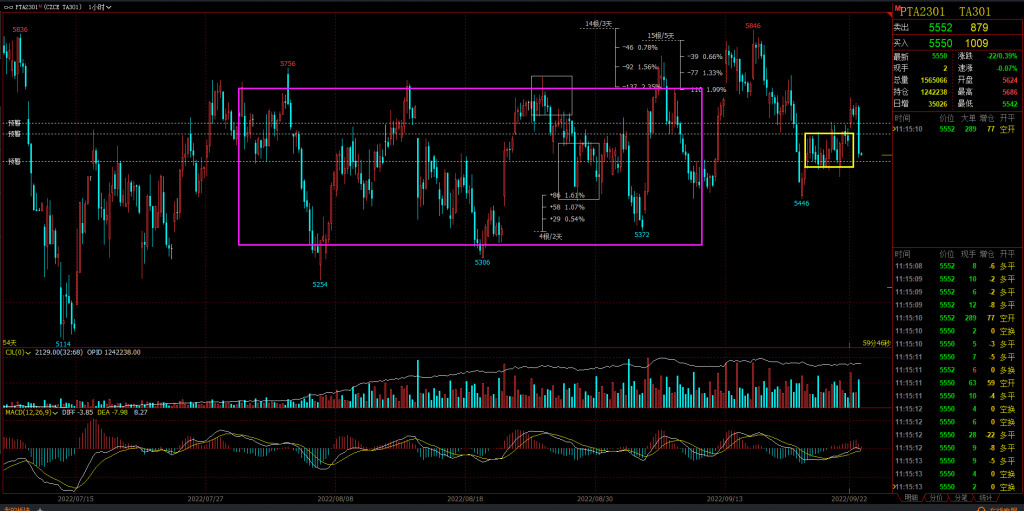The height and width of the screenshot is (511, 1024).
Task: Click the 5846 high price marker
Action: (752, 26)
